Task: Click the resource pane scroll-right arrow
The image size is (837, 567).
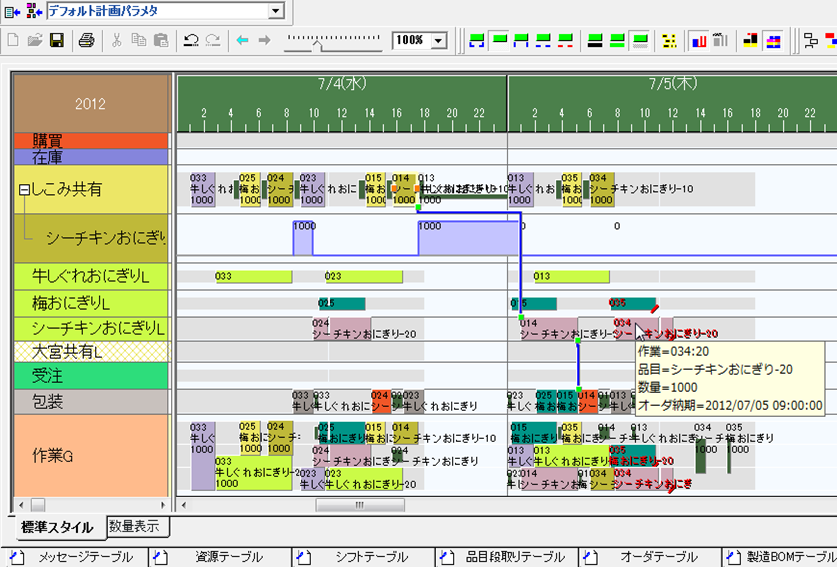Action: coord(163,505)
